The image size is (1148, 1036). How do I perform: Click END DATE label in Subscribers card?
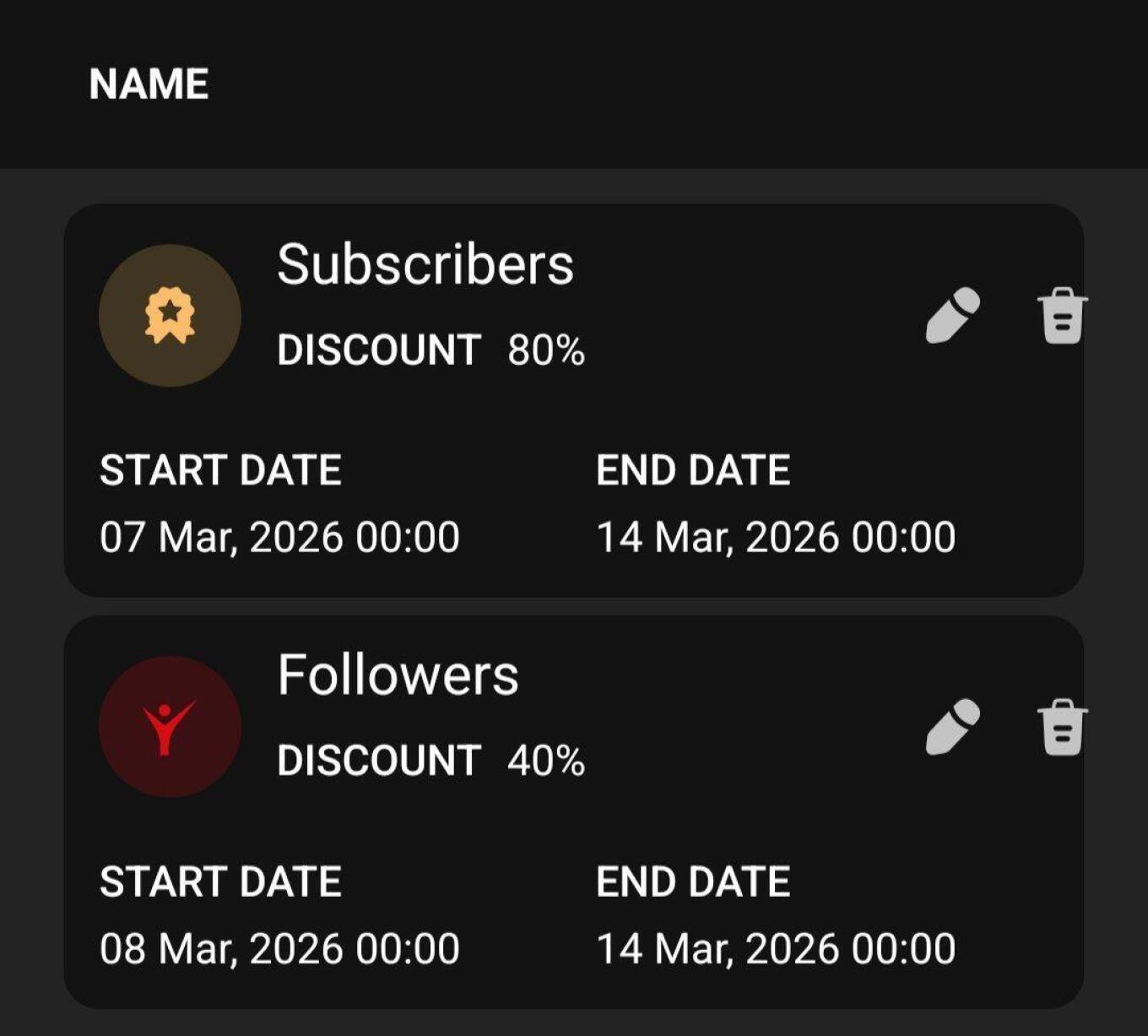[x=693, y=470]
